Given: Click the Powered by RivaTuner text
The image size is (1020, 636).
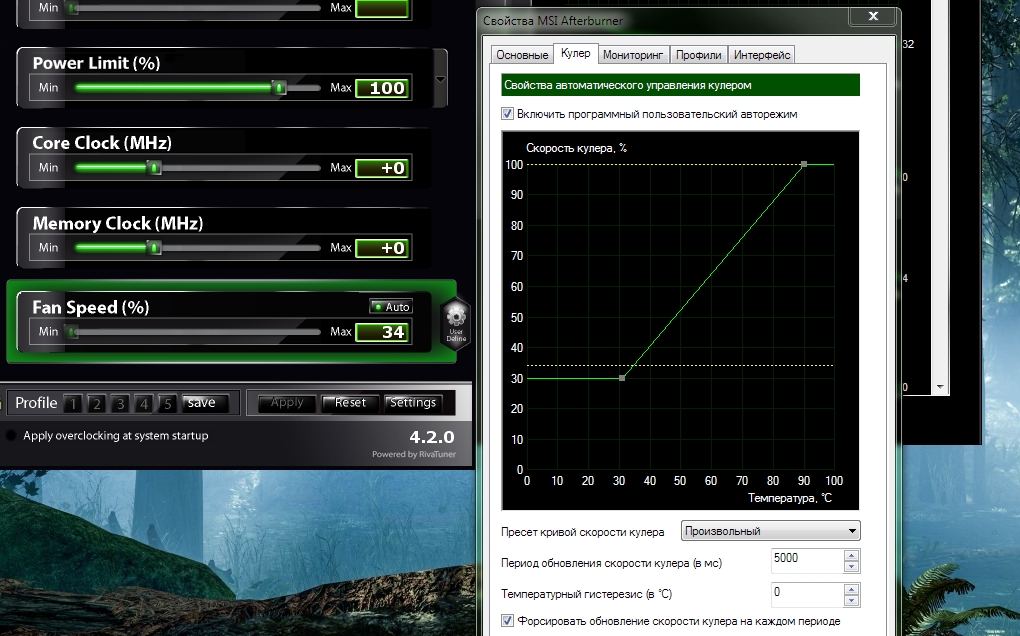Looking at the screenshot, I should [414, 454].
